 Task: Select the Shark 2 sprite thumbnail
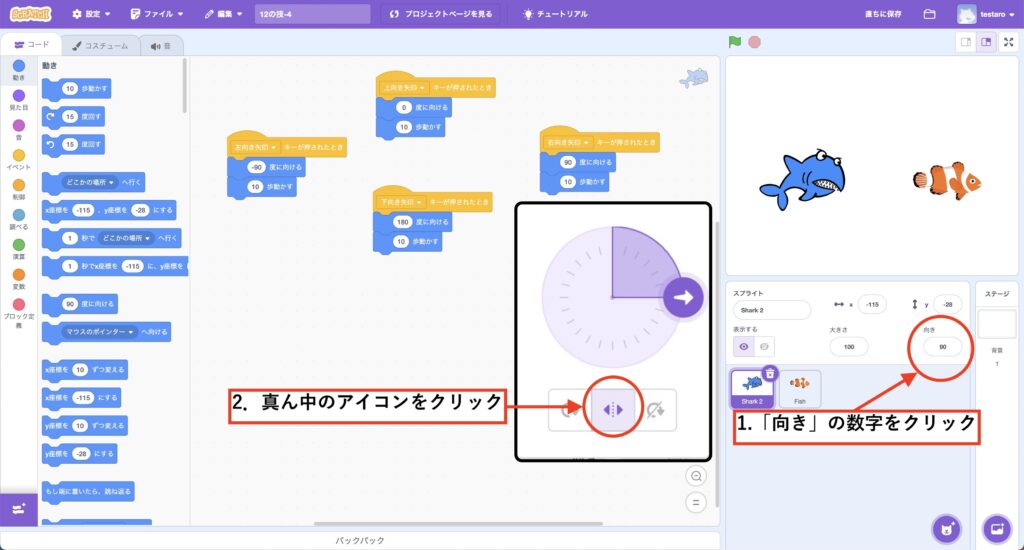point(752,388)
